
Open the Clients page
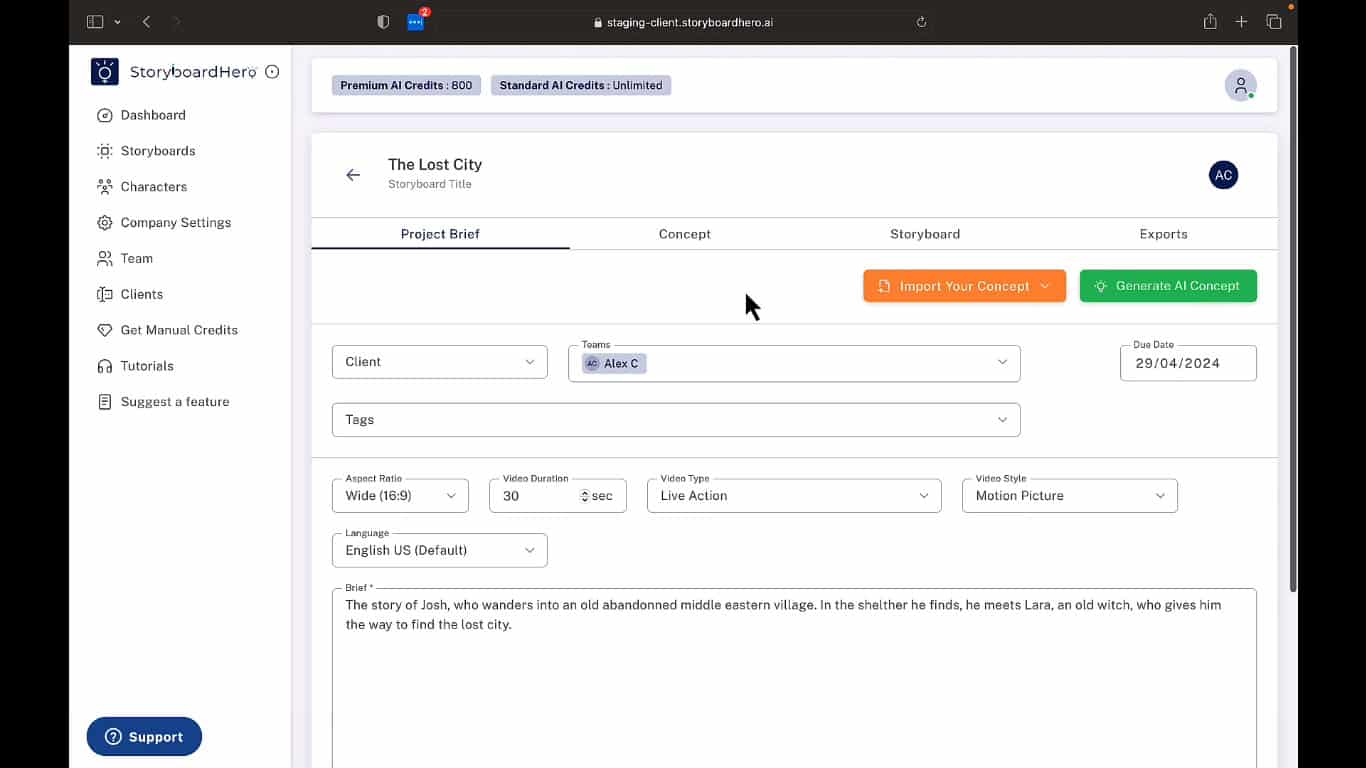click(x=130, y=295)
